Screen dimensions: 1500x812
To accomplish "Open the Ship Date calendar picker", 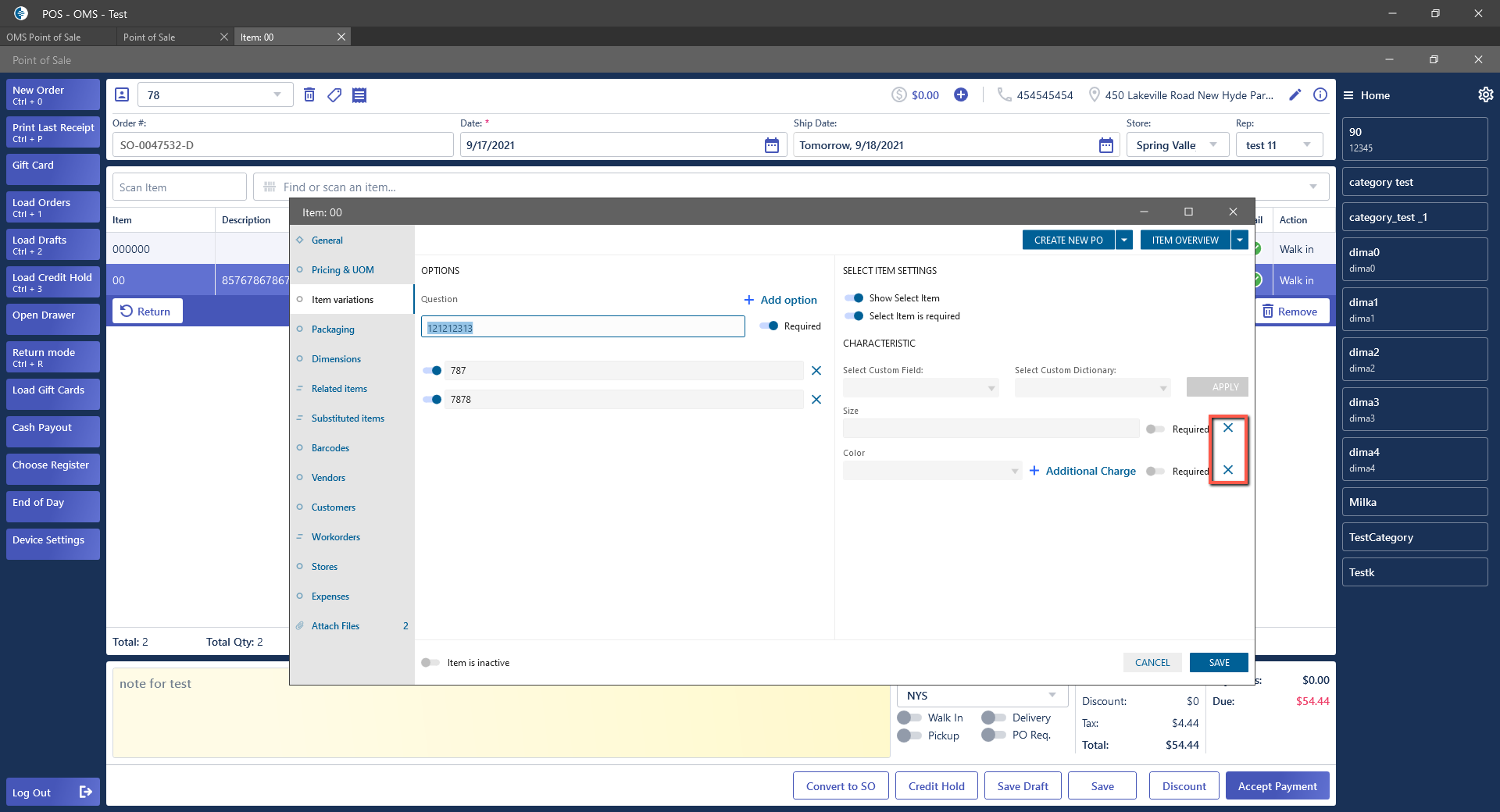I will pyautogui.click(x=1105, y=145).
